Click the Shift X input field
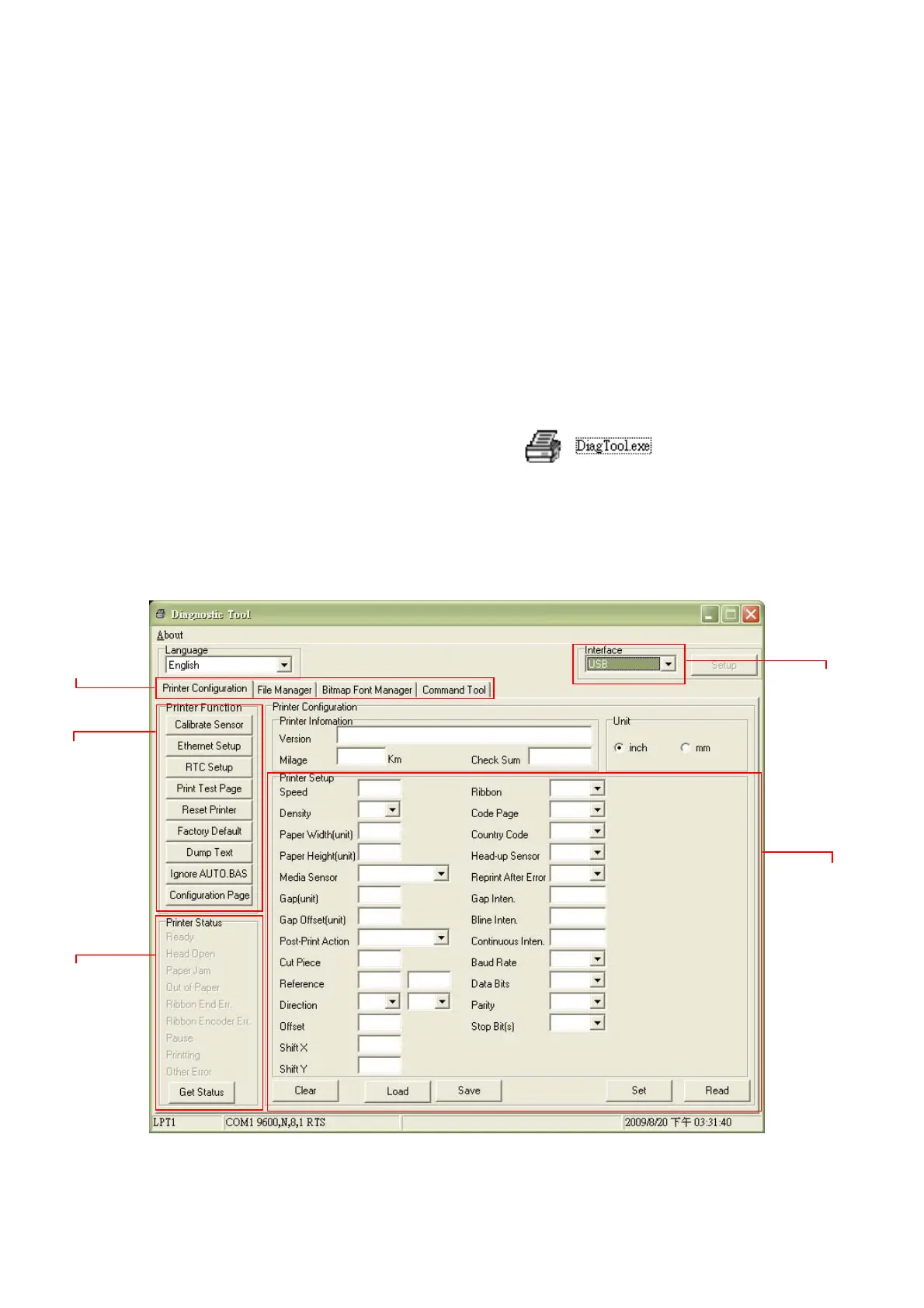The height and width of the screenshot is (1308, 924). 380,1045
